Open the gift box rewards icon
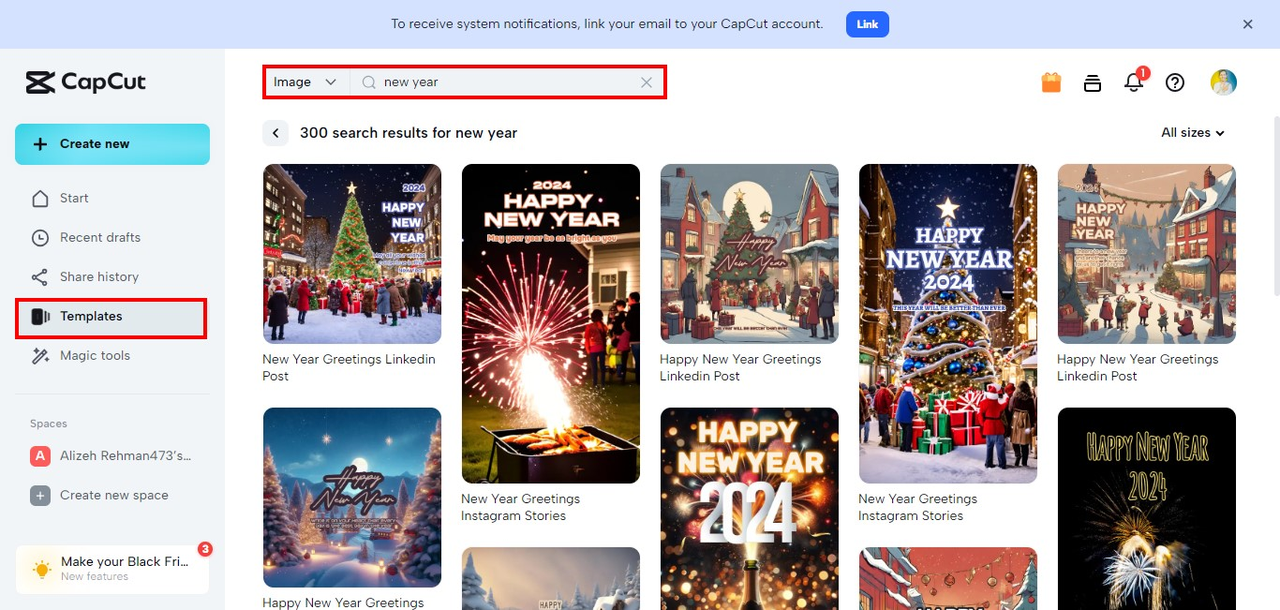The width and height of the screenshot is (1280, 610). coord(1051,83)
